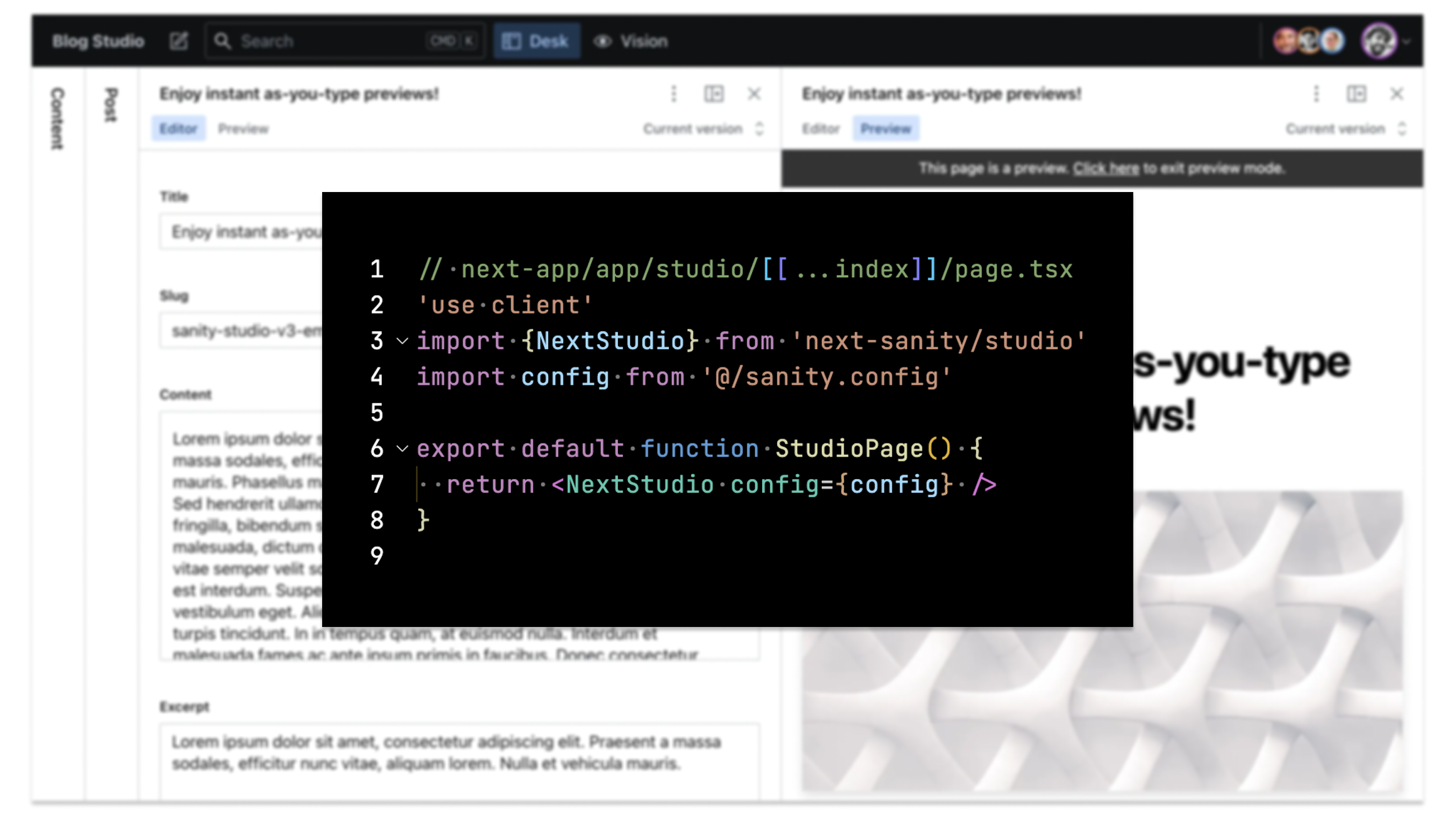Close the left editor pane

[x=754, y=94]
